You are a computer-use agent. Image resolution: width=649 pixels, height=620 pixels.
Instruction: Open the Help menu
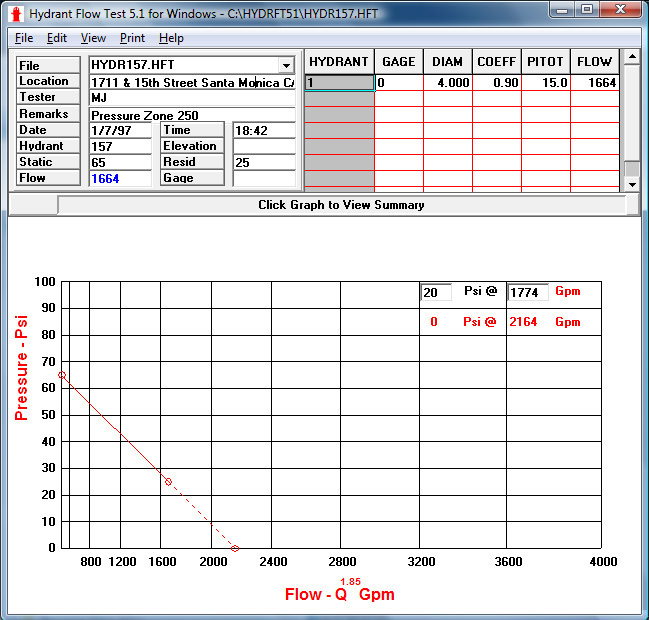tap(171, 38)
